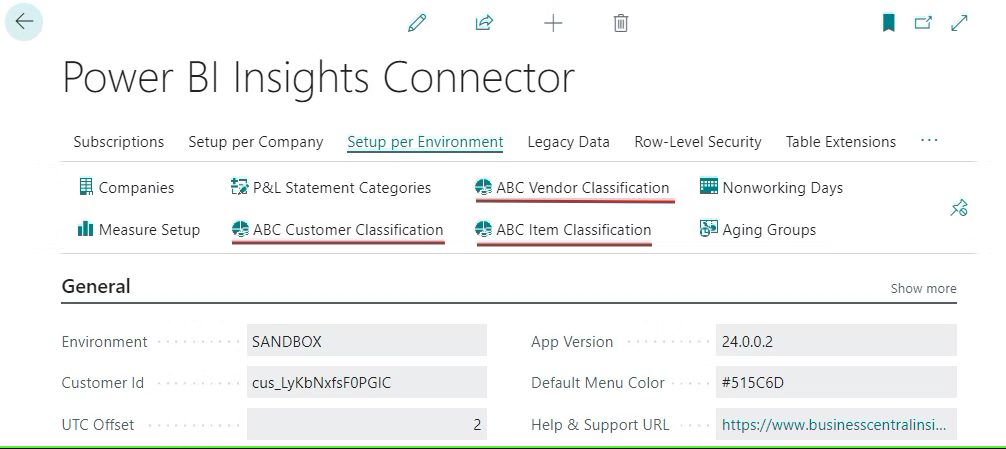Click the UTC Offset field
Image resolution: width=1006 pixels, height=449 pixels.
click(366, 425)
